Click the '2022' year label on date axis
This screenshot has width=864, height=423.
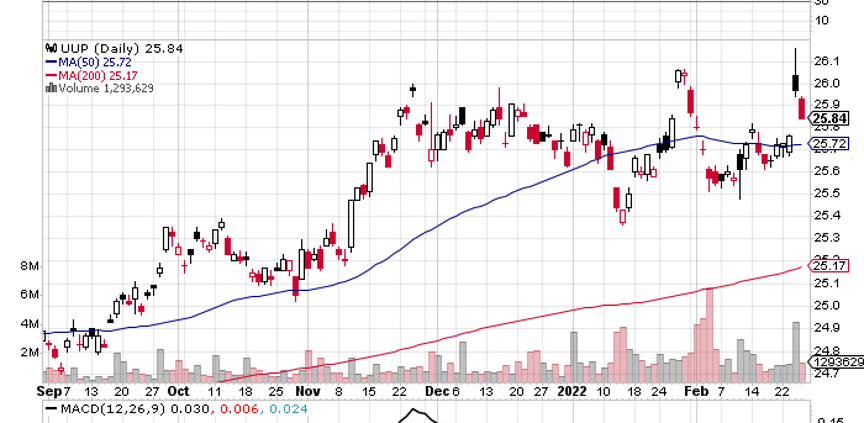coord(573,392)
